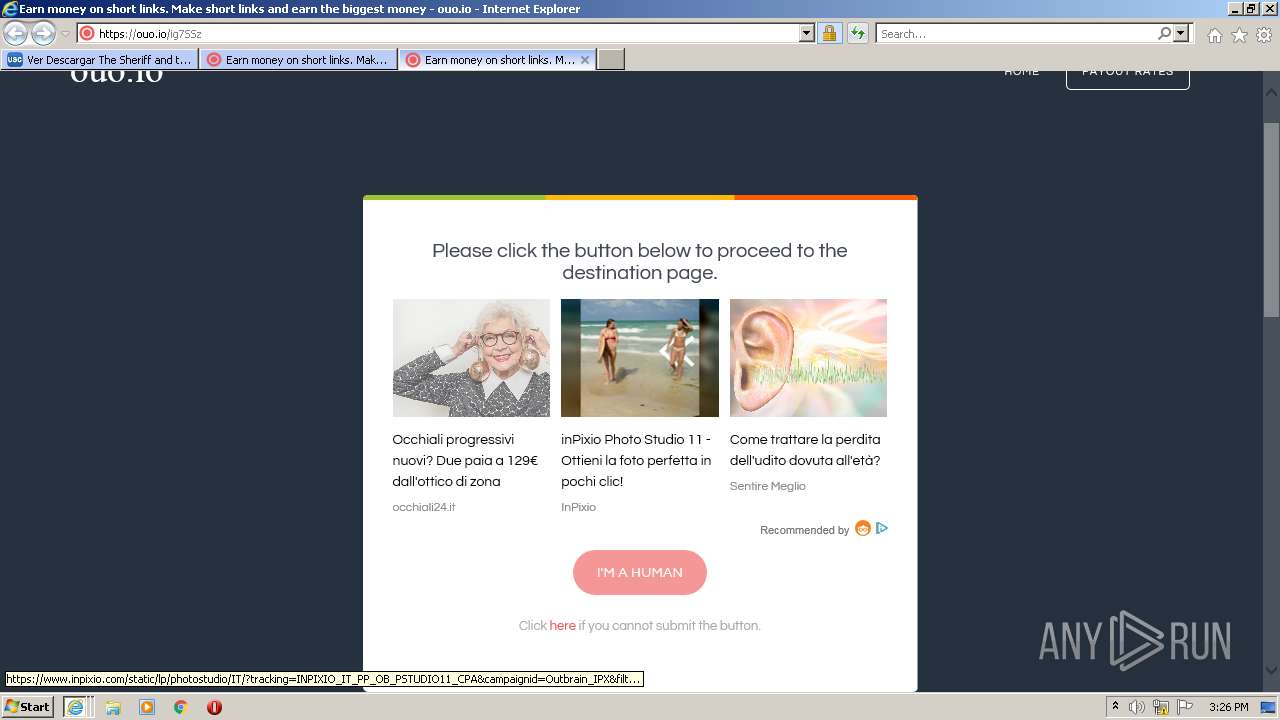Click the occhiali24.it source text

[x=424, y=507]
